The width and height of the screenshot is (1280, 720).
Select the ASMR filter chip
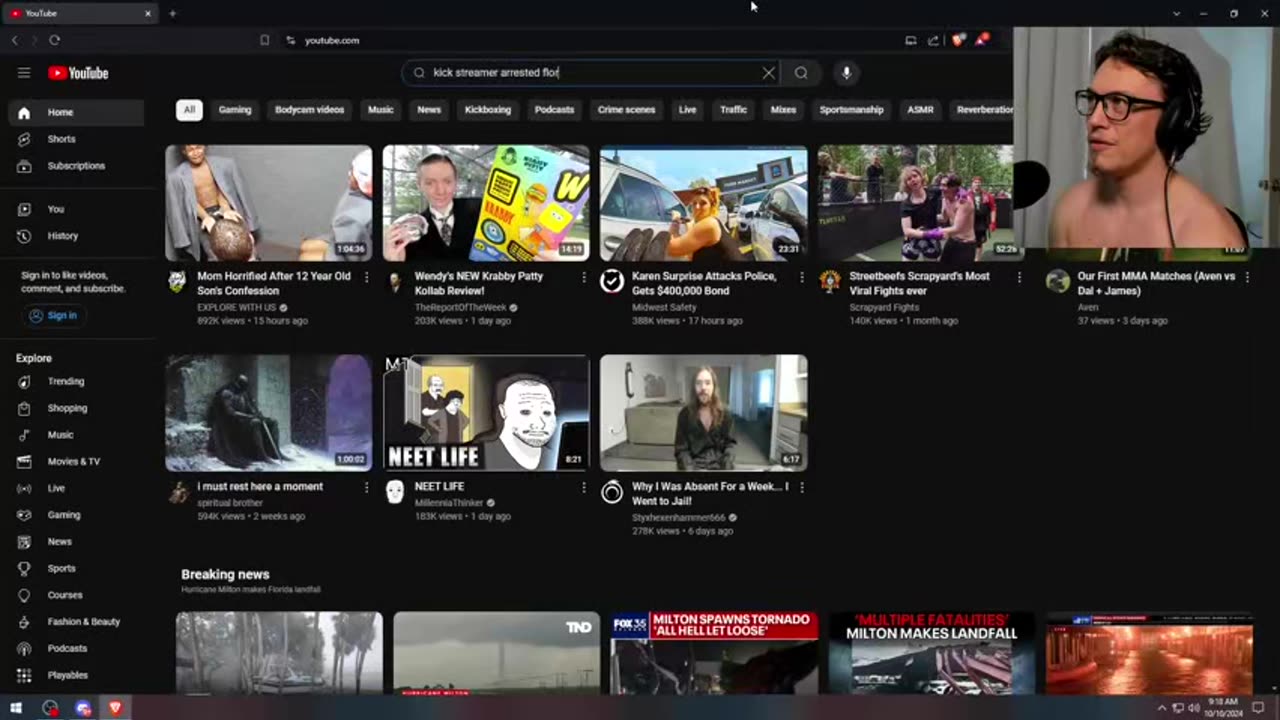920,110
